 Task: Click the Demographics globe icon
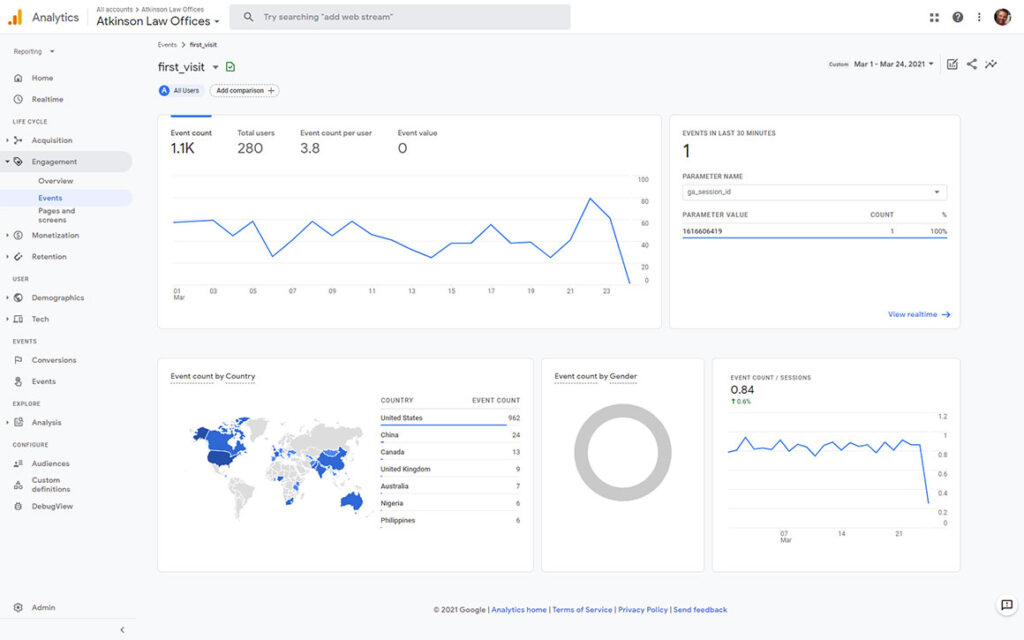click(18, 298)
